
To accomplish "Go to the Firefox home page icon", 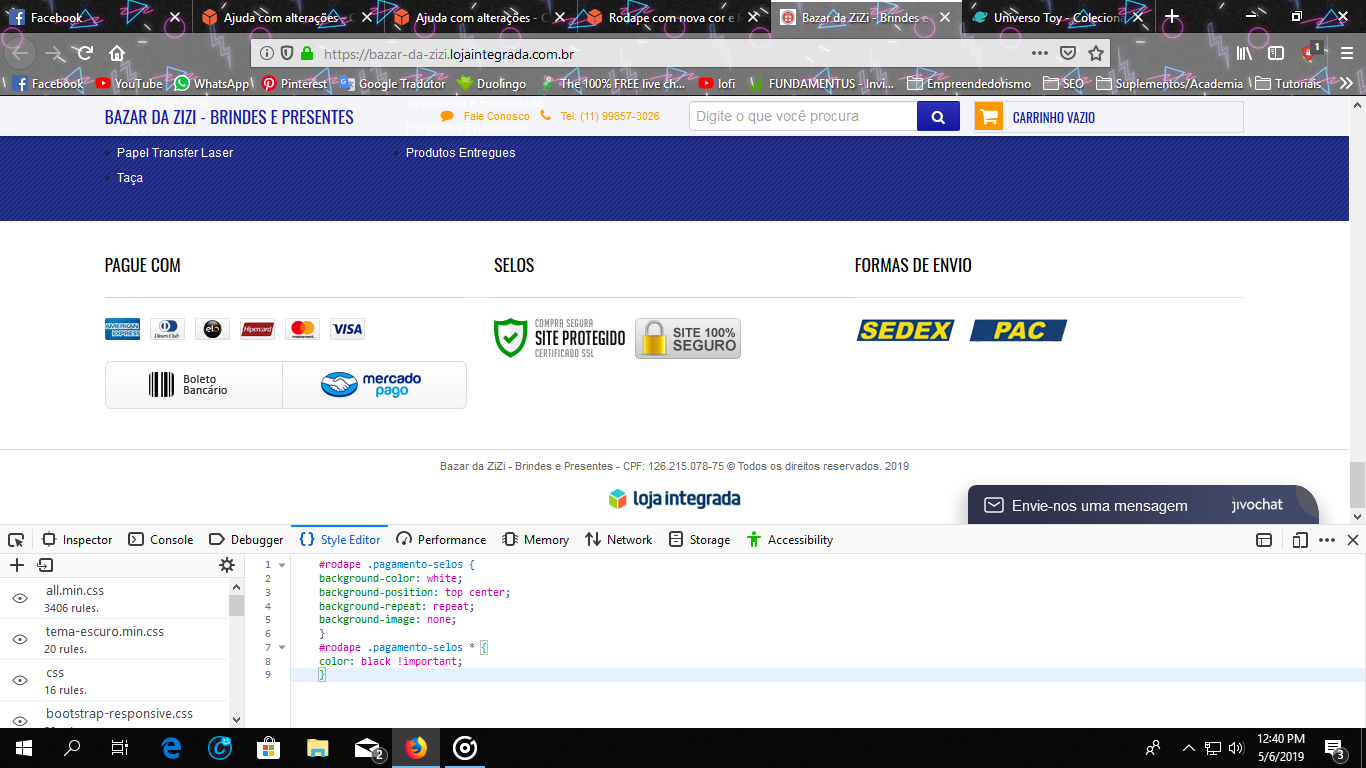I will (117, 53).
